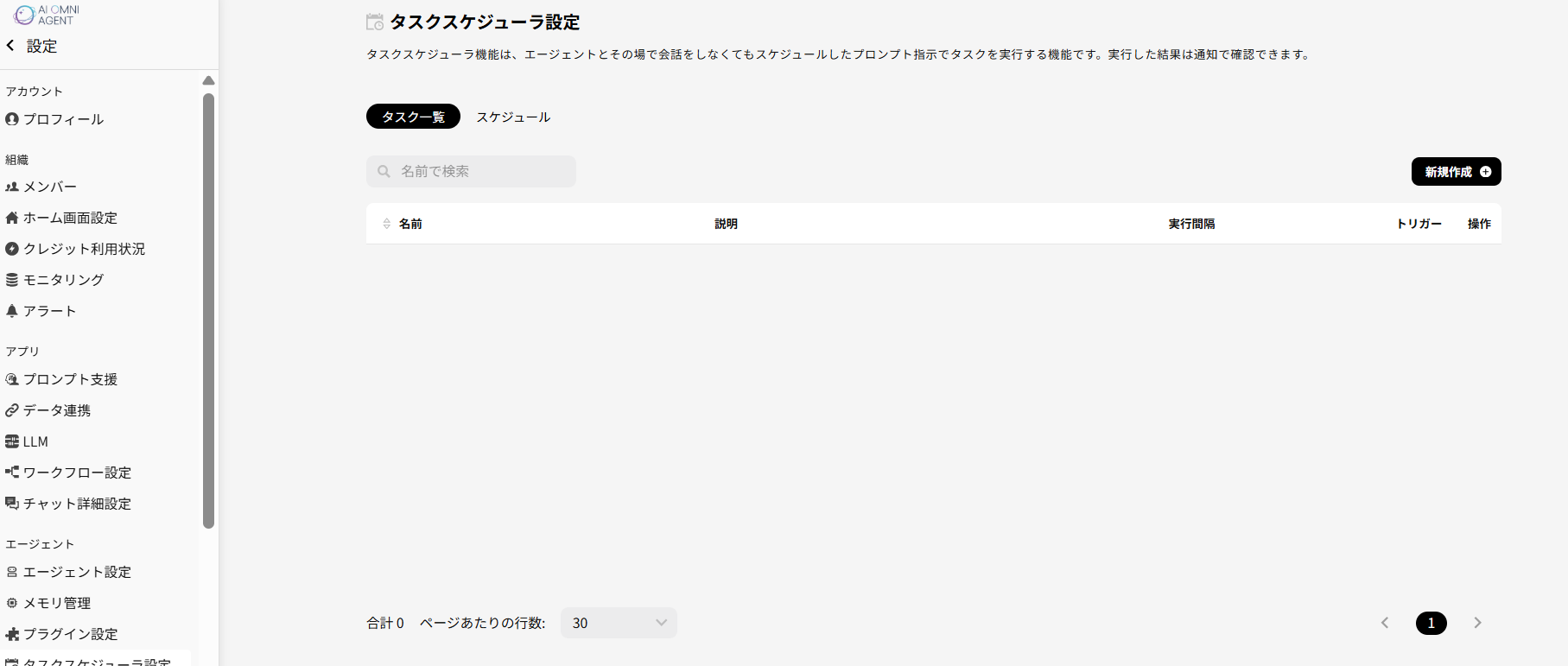Image resolution: width=1568 pixels, height=666 pixels.
Task: Click the 操作 column header
Action: coord(1479,224)
